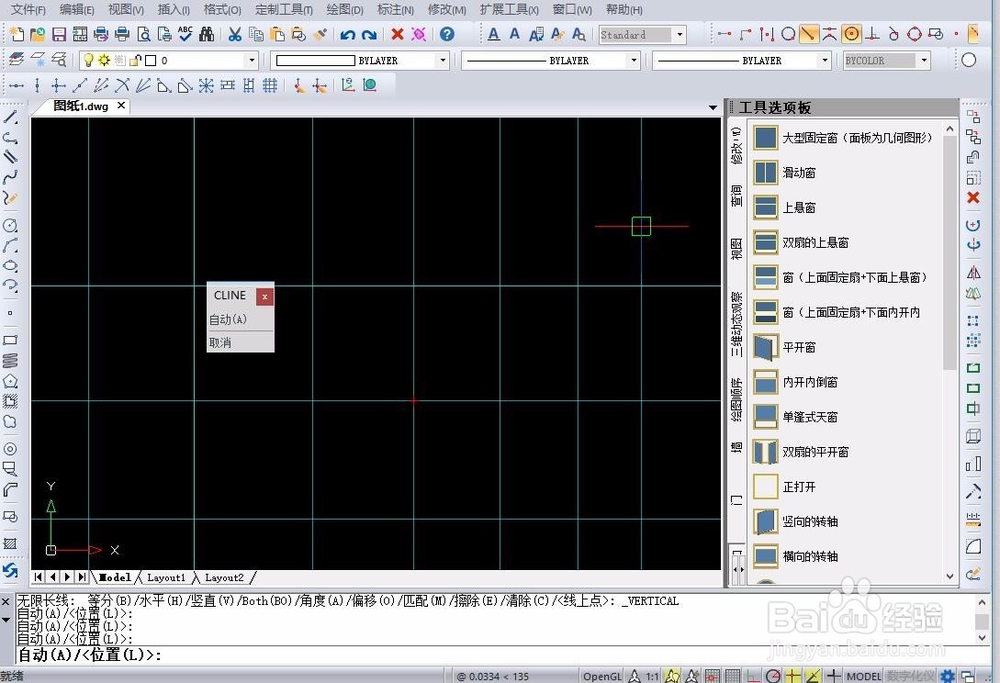Open the layer name dropdown showing 0
Viewport: 1000px width, 683px height.
(168, 61)
